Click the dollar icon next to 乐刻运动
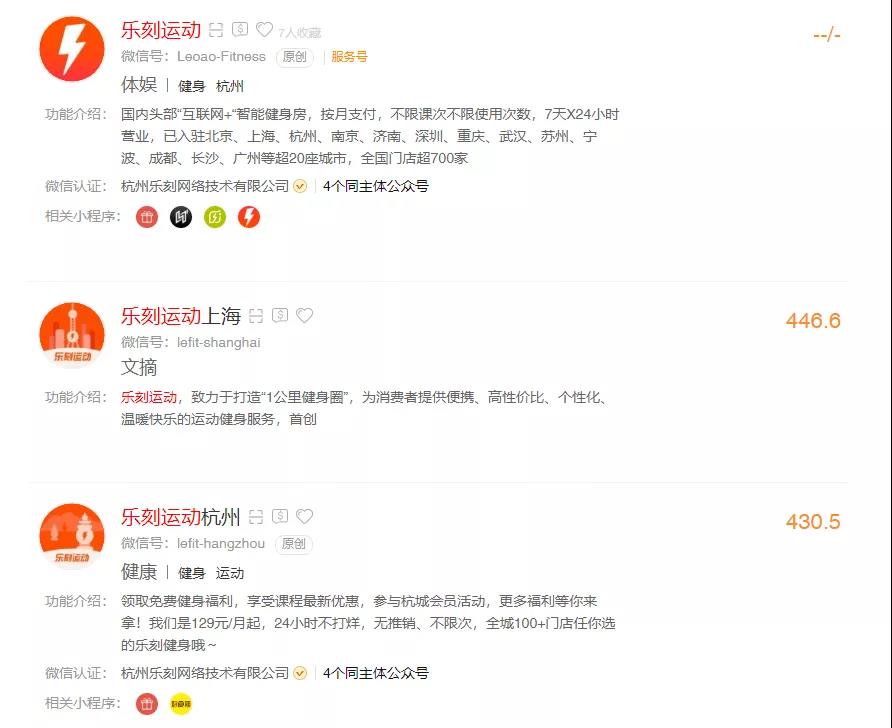Screen dimensions: 892x728 coord(240,29)
